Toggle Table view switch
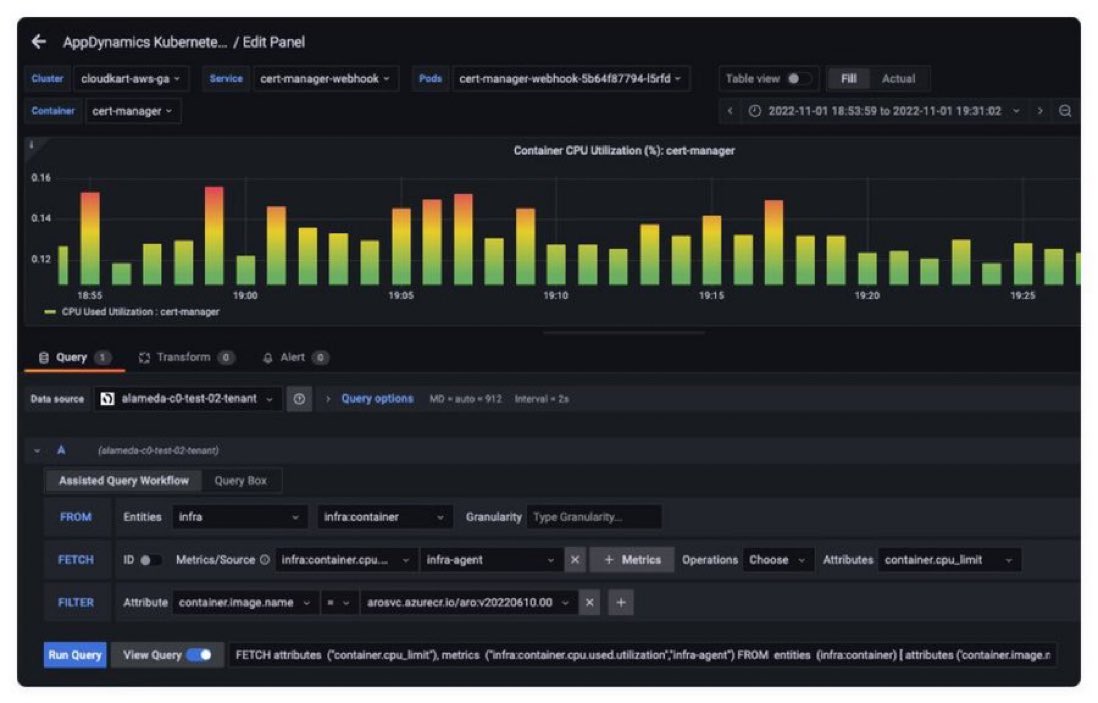The image size is (1098, 703). coord(797,78)
